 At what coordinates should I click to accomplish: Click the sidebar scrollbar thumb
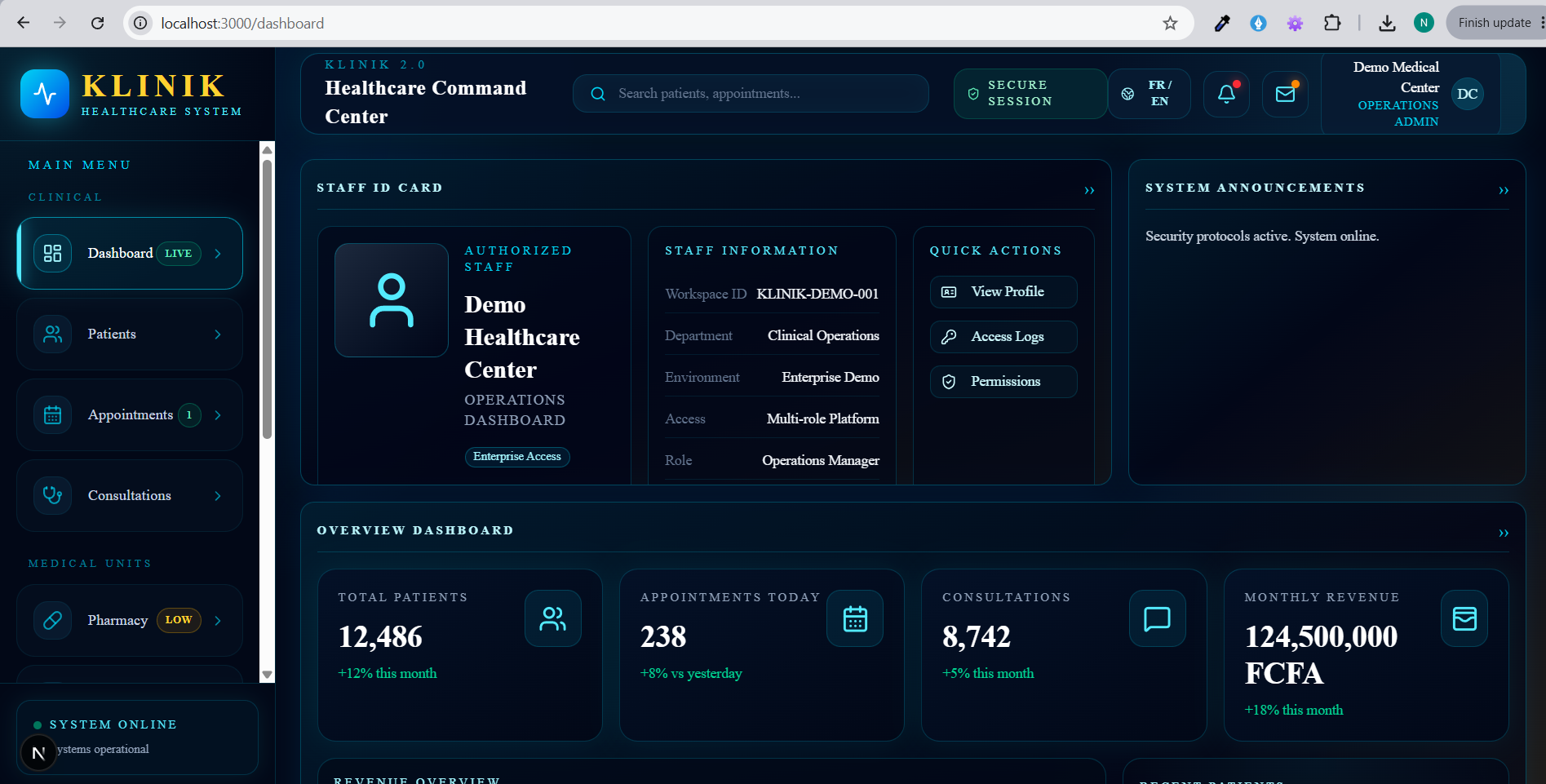click(267, 299)
